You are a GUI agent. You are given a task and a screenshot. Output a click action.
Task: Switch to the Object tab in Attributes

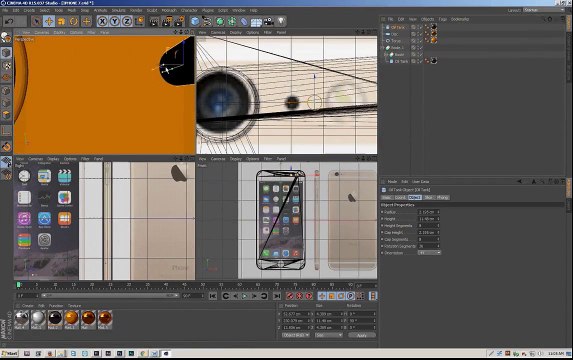click(414, 197)
